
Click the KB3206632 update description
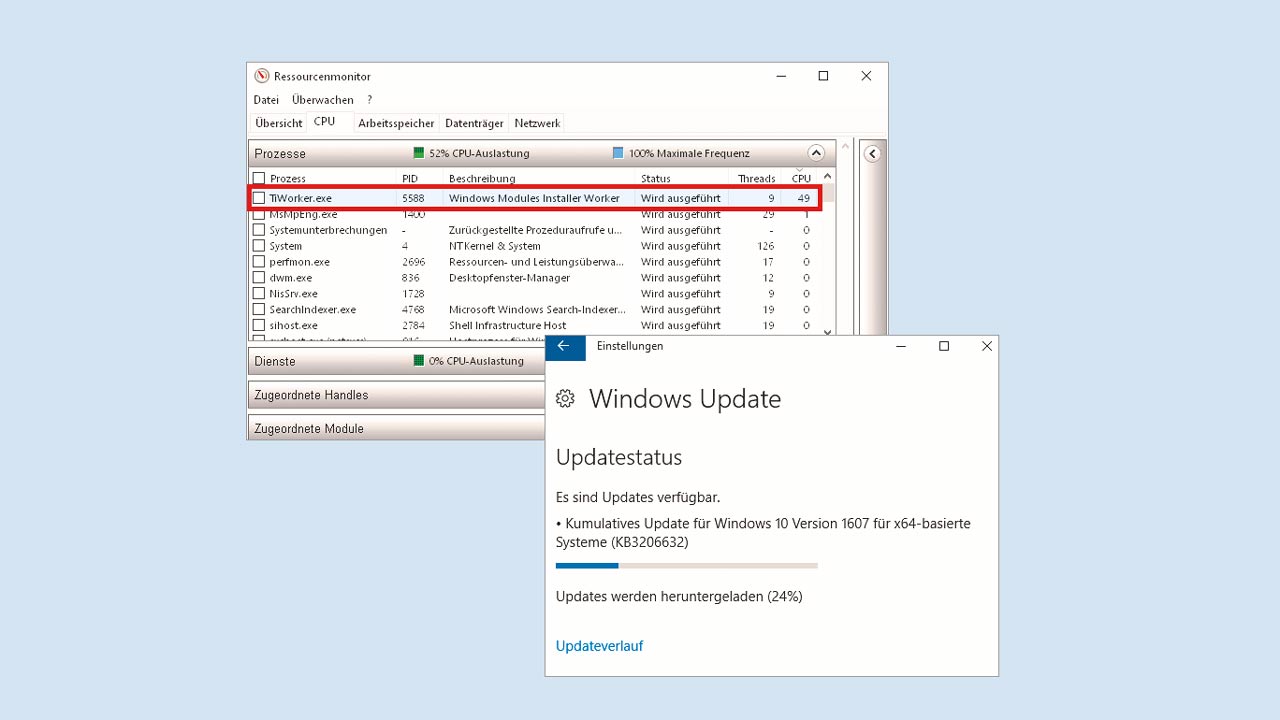click(x=763, y=533)
